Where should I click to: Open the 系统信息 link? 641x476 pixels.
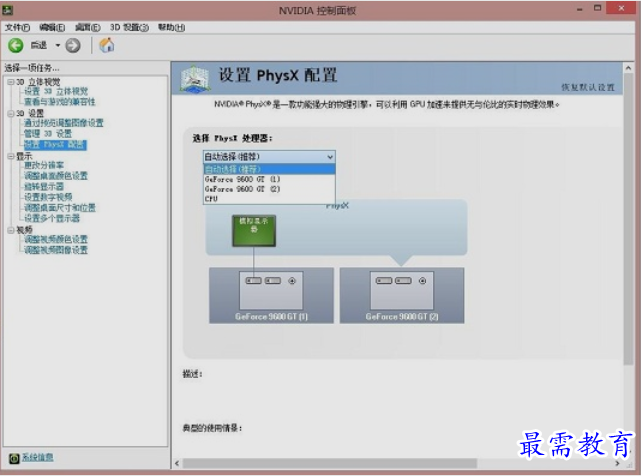(x=38, y=457)
